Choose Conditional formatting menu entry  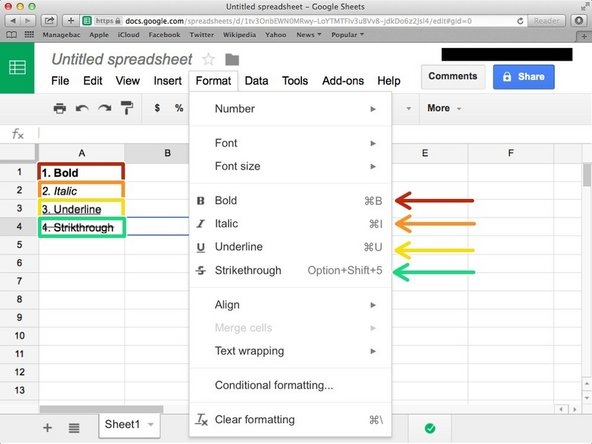290,385
